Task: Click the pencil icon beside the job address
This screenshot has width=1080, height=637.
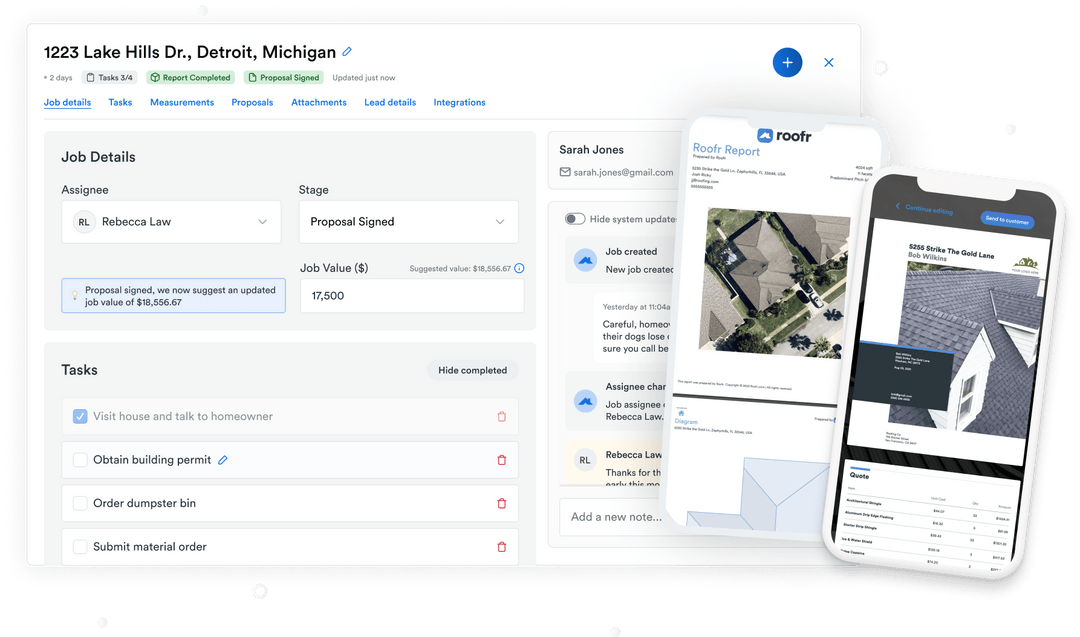Action: click(347, 51)
